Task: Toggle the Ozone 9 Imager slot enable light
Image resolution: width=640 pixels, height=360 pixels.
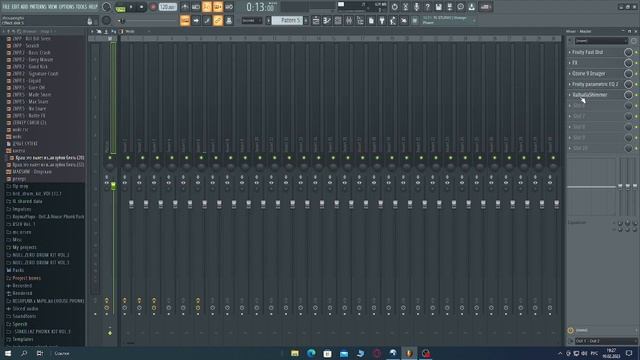Action: [636, 74]
